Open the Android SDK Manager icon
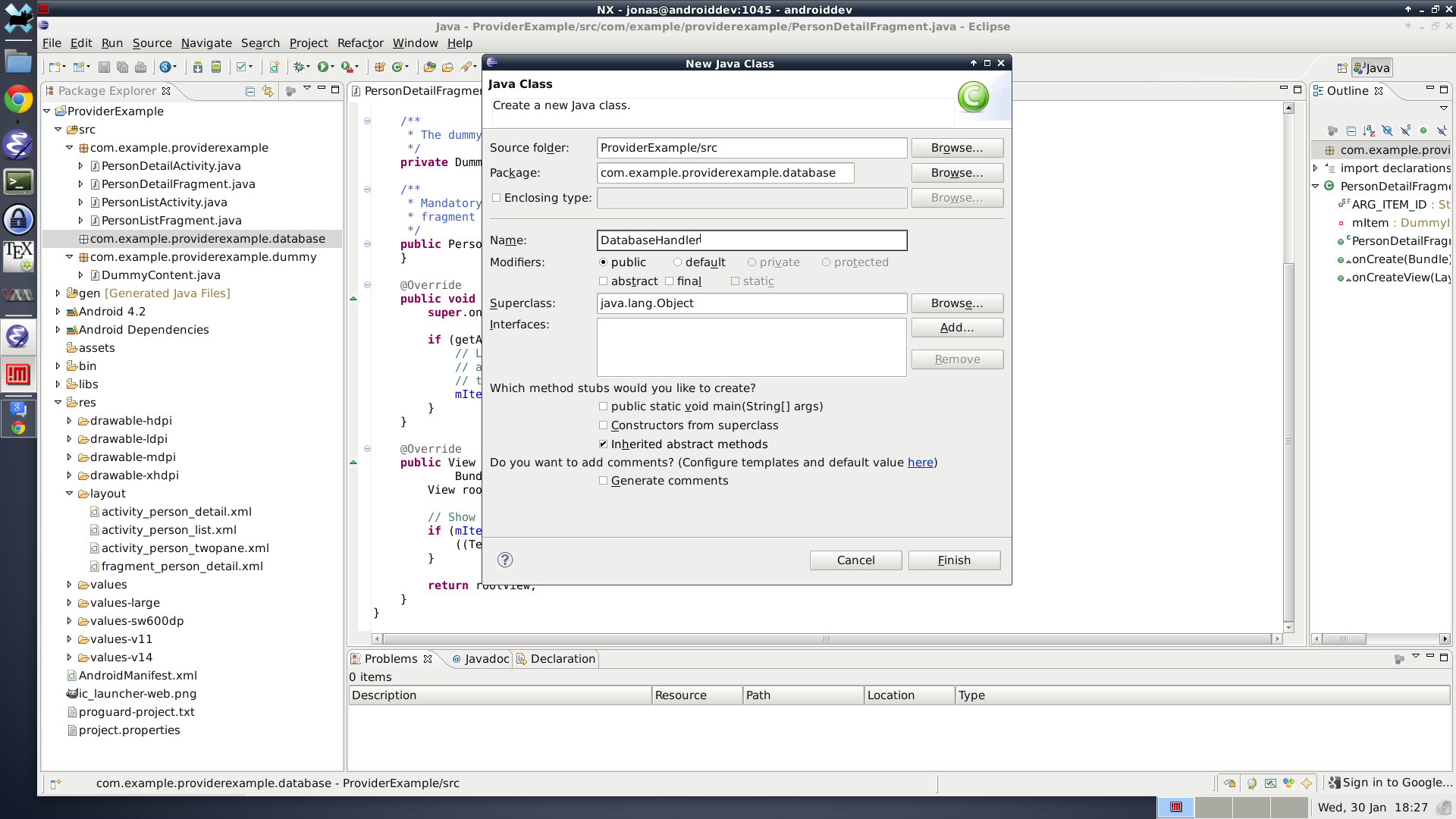The height and width of the screenshot is (819, 1456). pos(197,67)
